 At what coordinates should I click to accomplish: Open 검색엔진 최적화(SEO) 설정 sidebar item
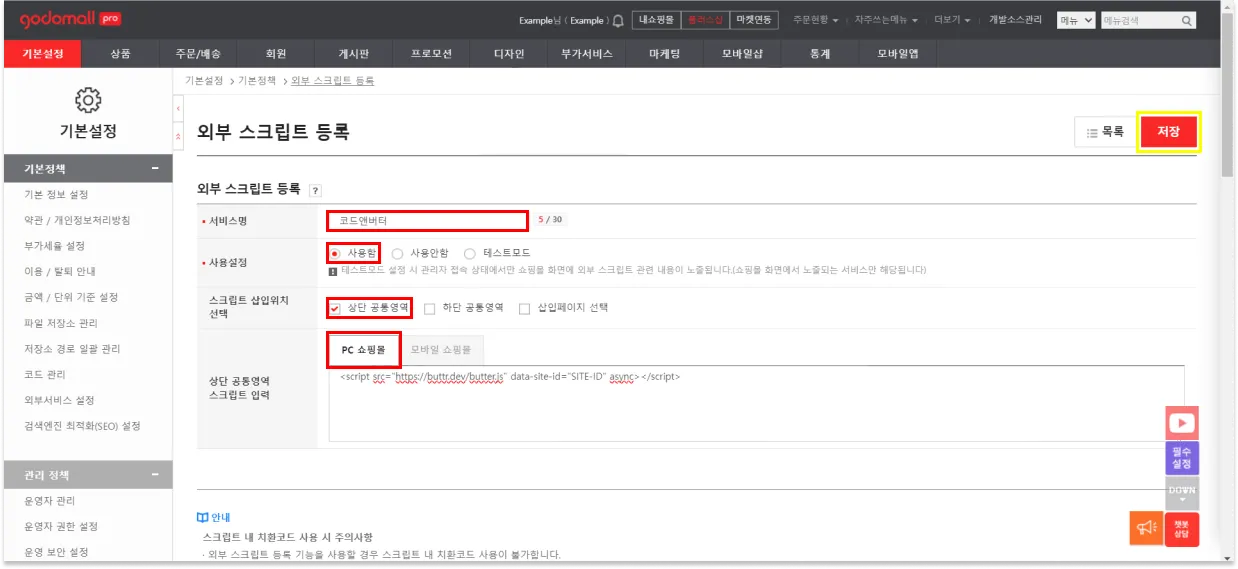[82, 426]
